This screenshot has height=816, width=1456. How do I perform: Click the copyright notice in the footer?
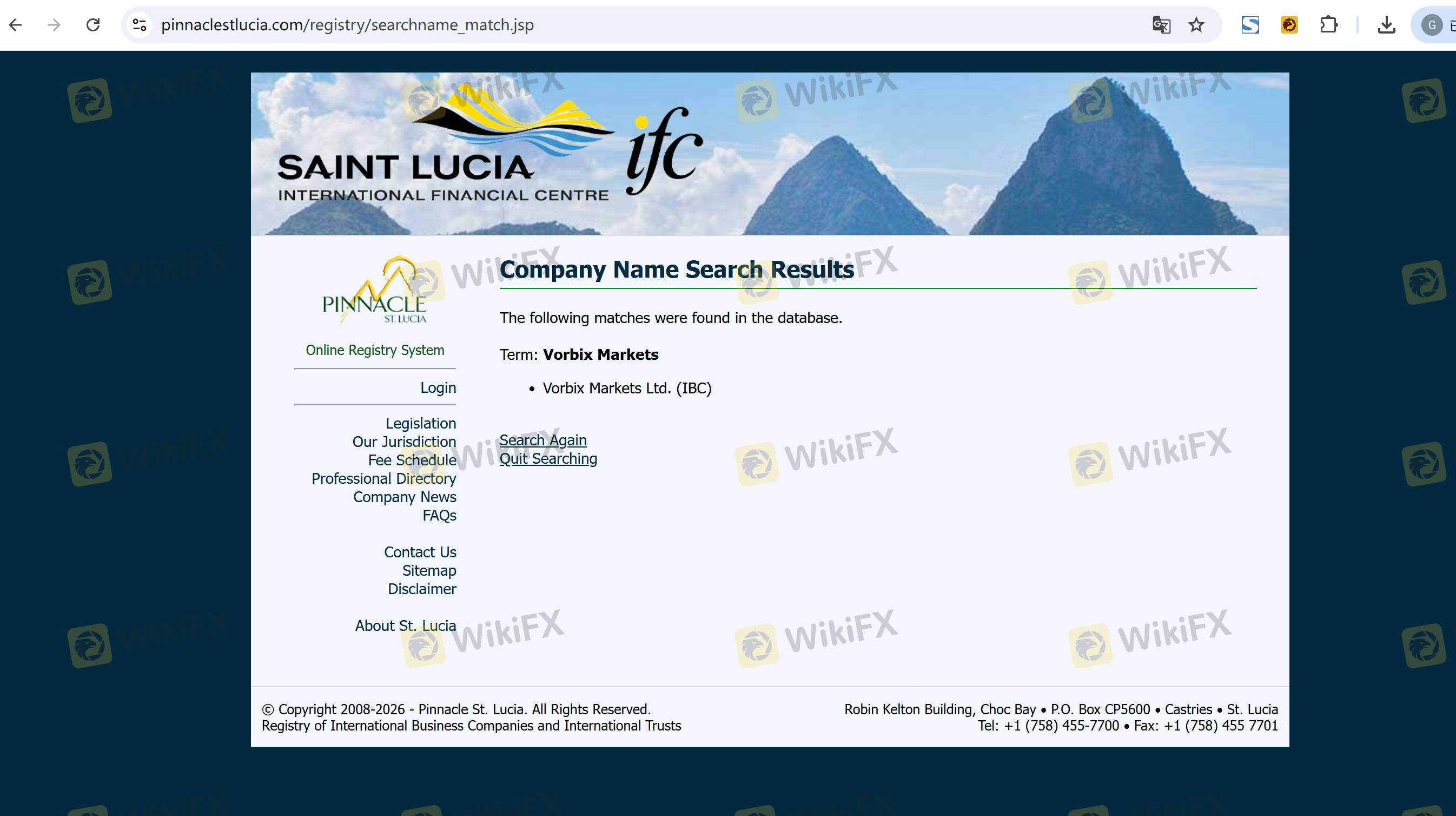456,709
